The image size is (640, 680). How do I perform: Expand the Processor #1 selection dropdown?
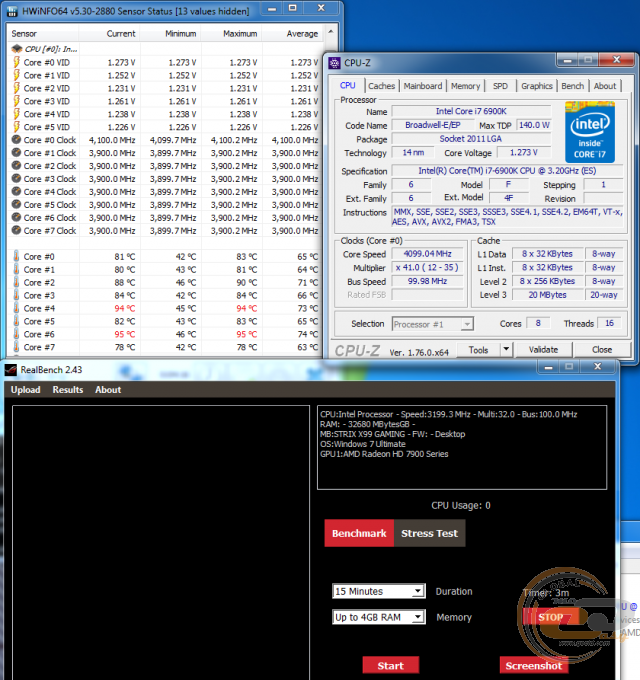tap(467, 324)
